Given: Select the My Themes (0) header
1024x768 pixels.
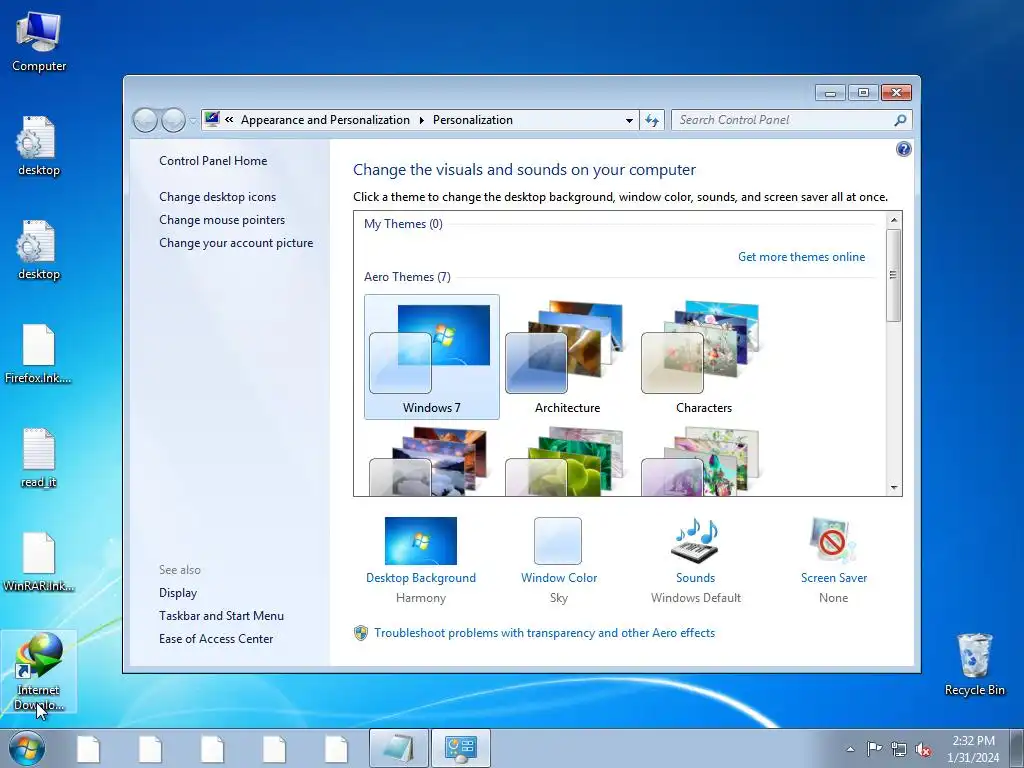Looking at the screenshot, I should click(403, 224).
